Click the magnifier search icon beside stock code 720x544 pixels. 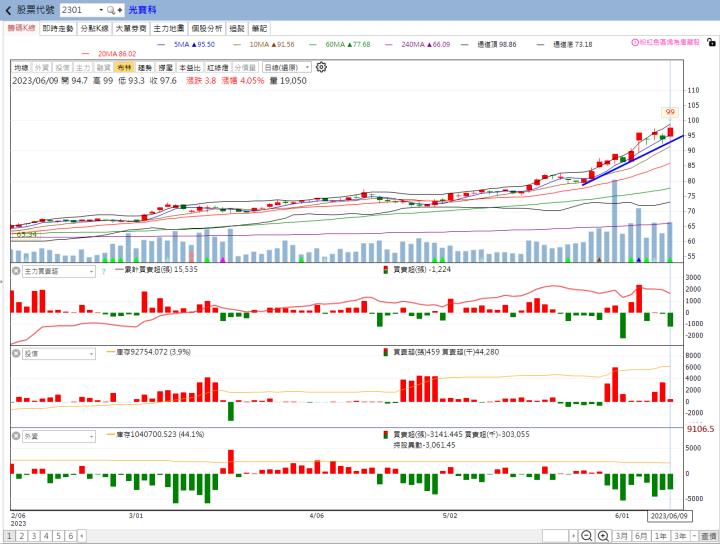tap(111, 10)
